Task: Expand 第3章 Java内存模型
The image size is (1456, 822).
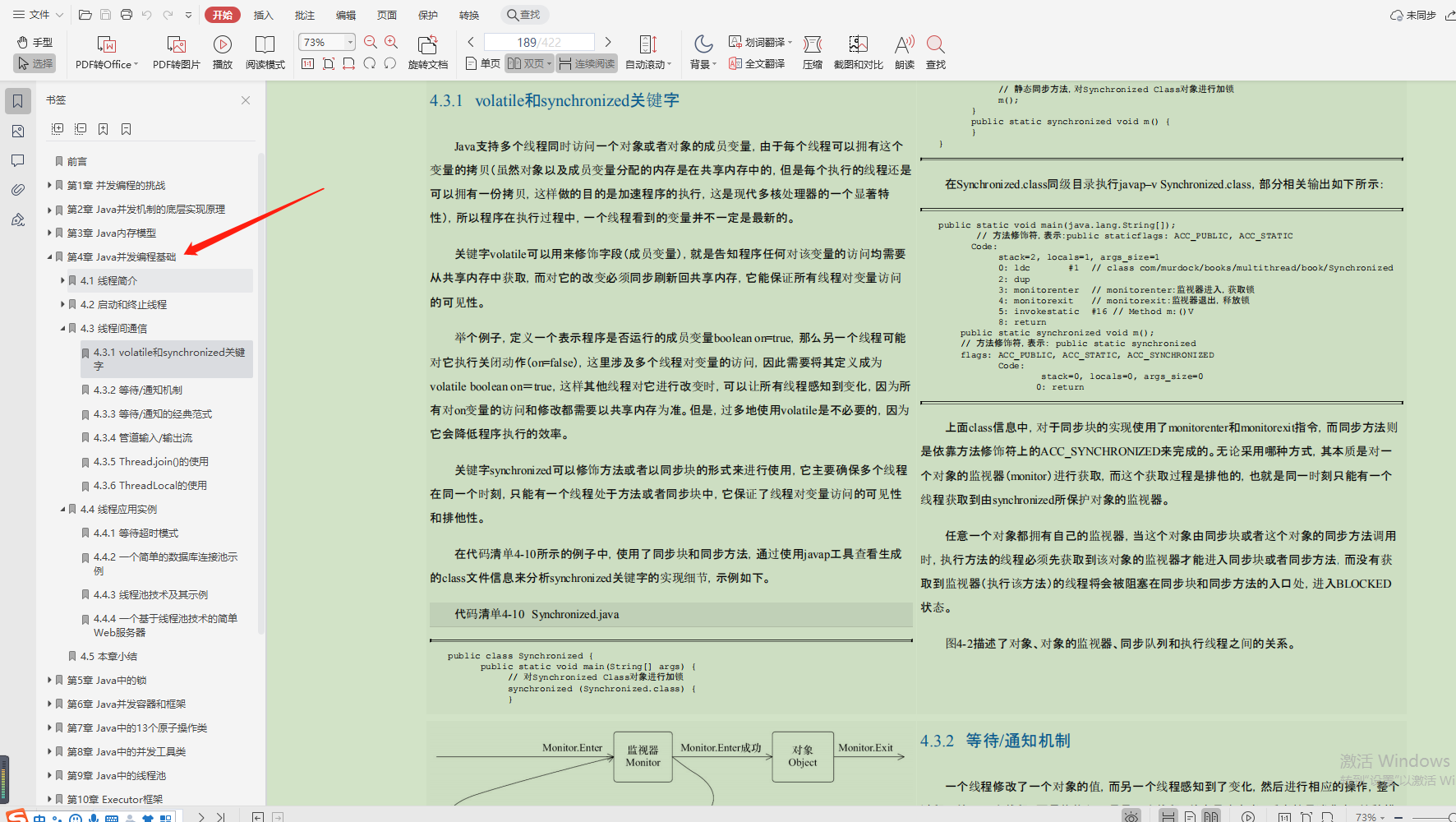Action: point(49,233)
